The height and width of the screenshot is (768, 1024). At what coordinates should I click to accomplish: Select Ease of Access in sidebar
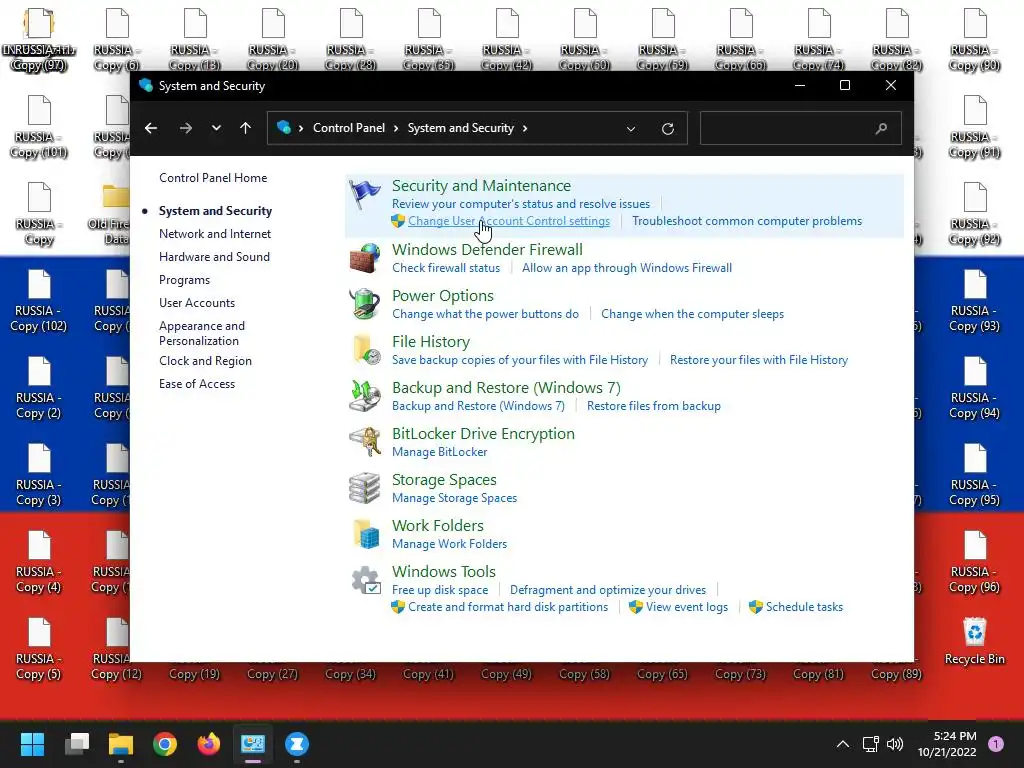point(197,383)
